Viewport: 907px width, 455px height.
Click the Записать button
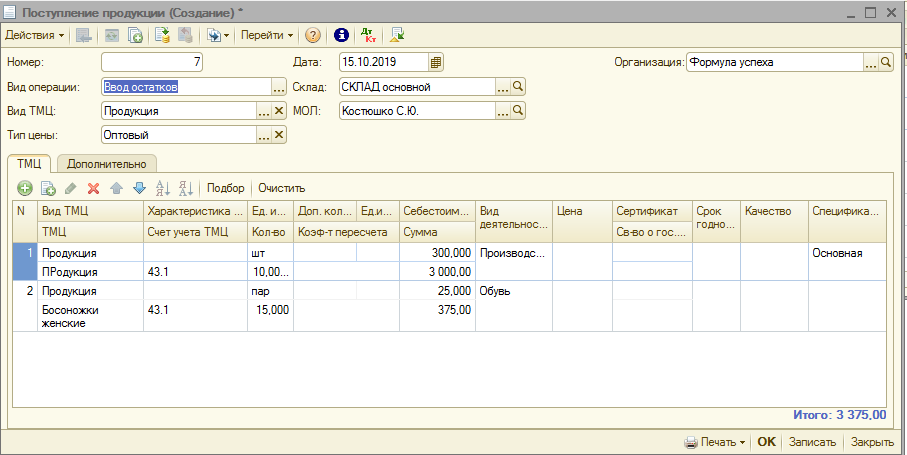(x=810, y=441)
